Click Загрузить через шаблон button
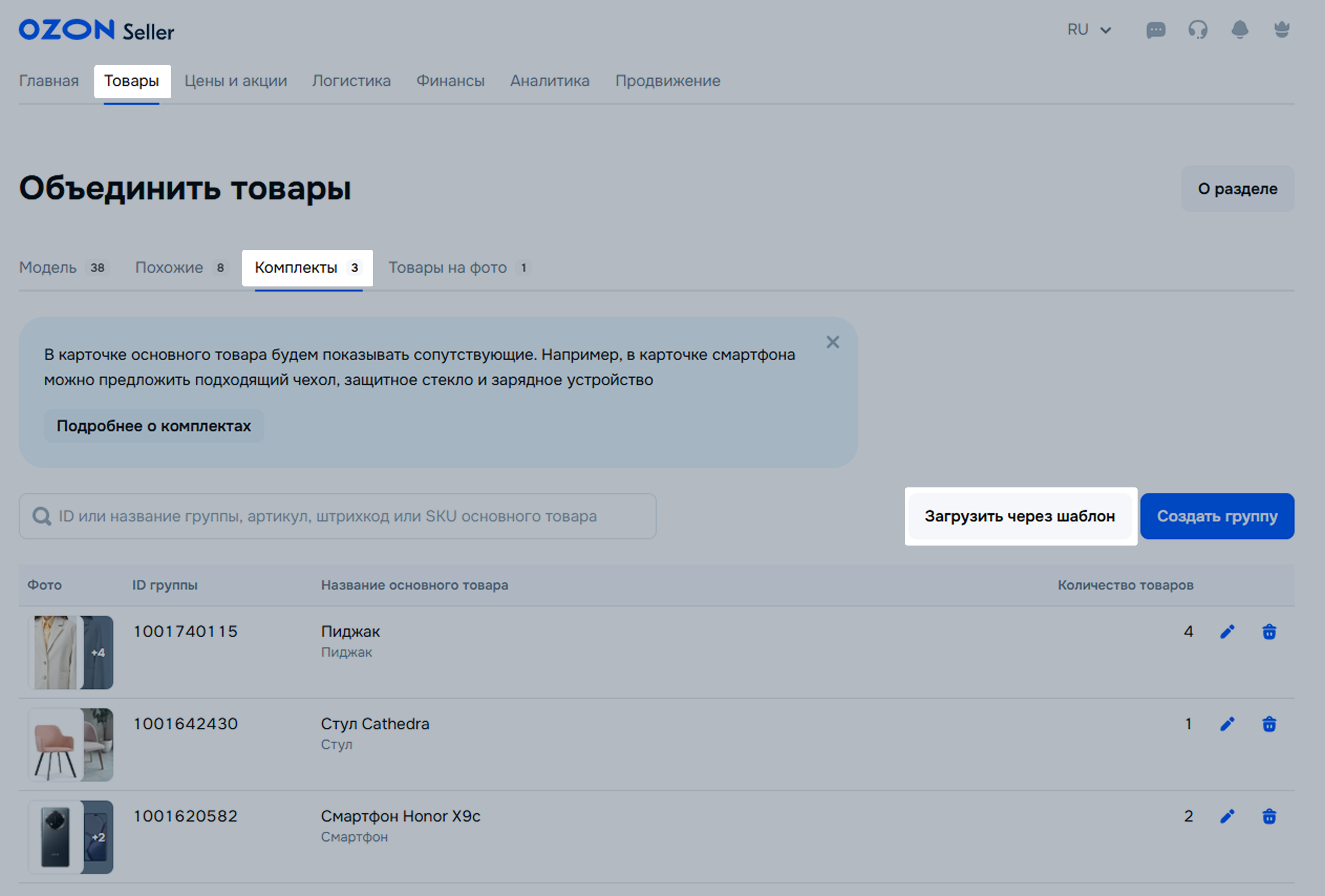The height and width of the screenshot is (896, 1325). pos(1019,516)
